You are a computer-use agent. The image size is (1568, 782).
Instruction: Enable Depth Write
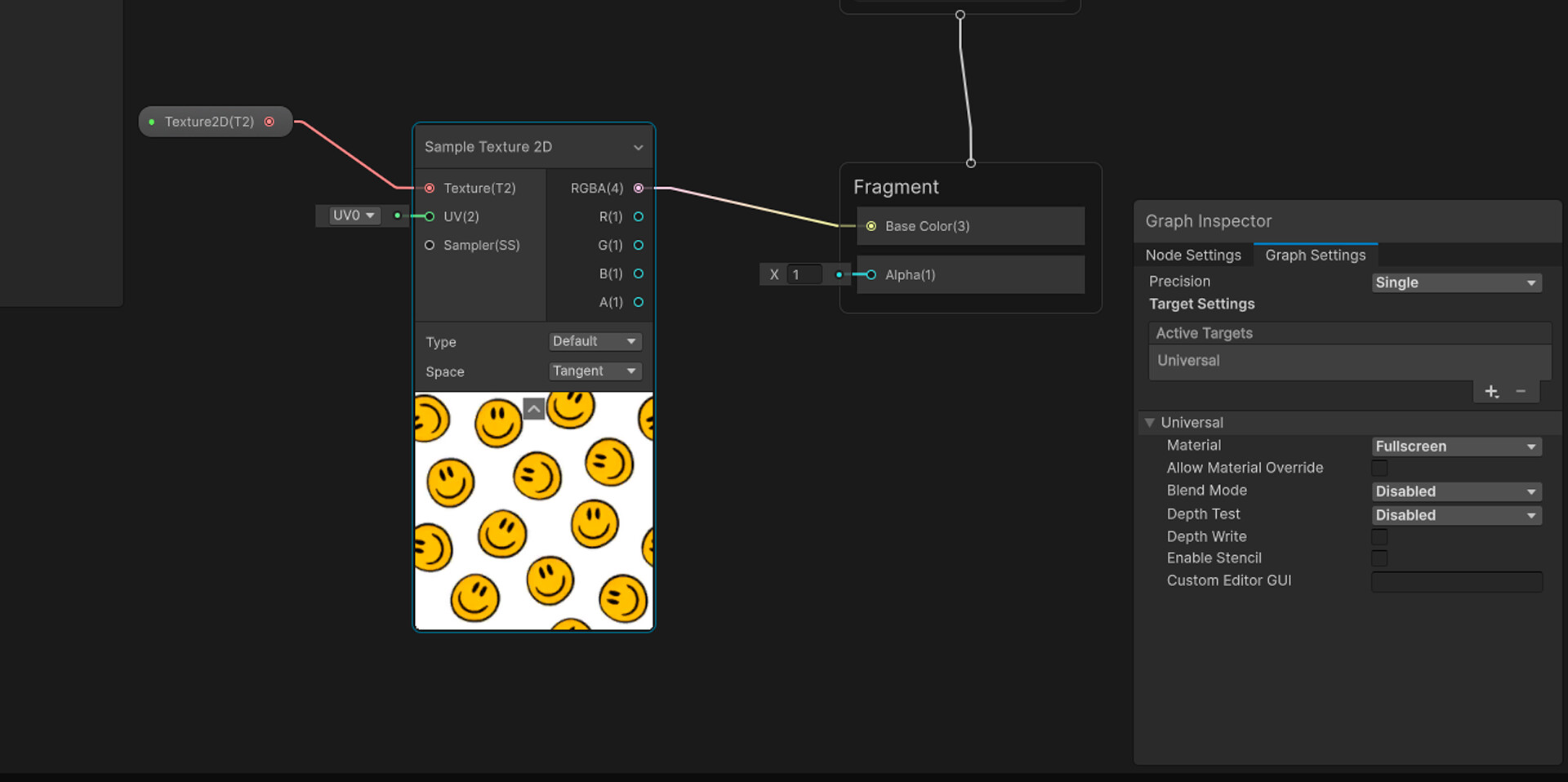pyautogui.click(x=1379, y=536)
